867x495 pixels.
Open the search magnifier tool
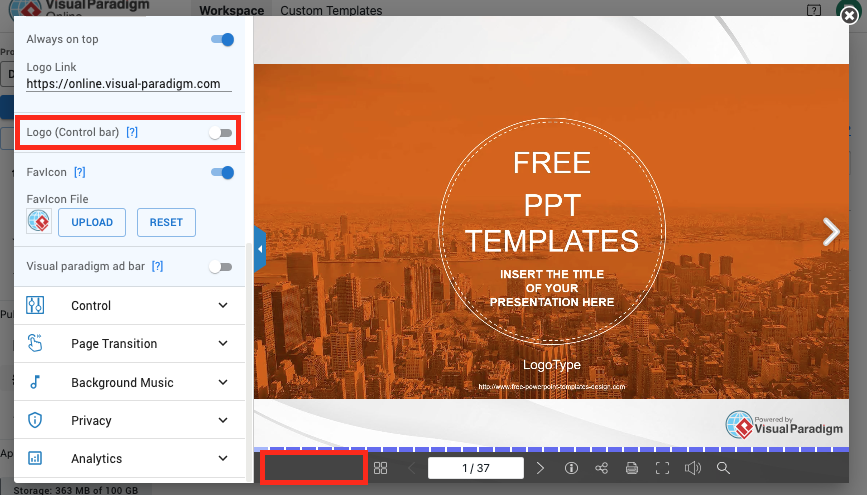[724, 468]
